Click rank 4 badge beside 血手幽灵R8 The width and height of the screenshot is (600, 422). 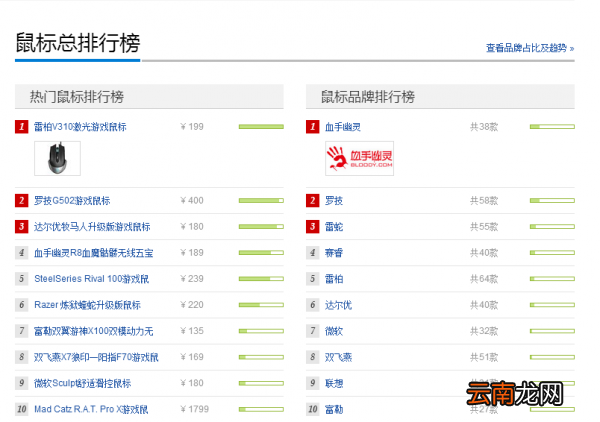(x=21, y=253)
